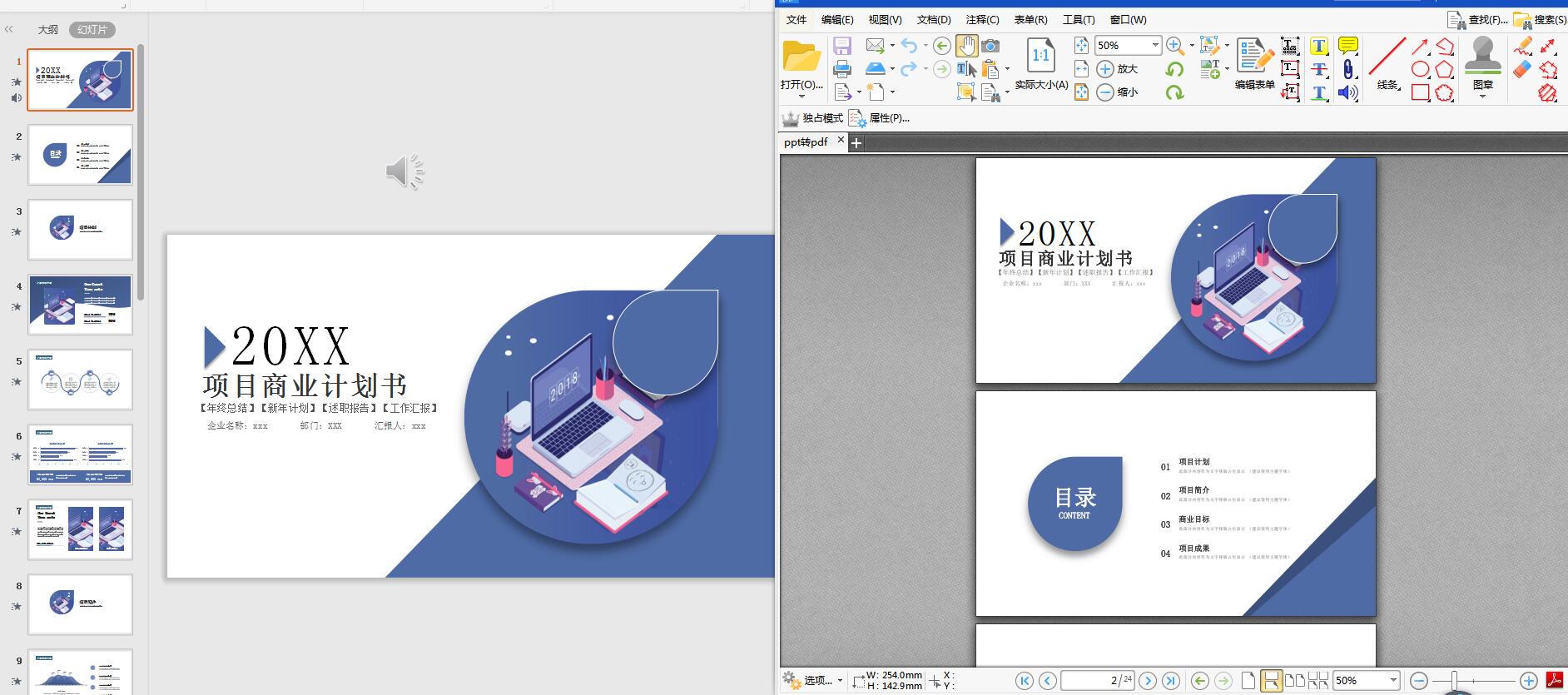
Task: Click the Find (查找) button
Action: click(1476, 19)
